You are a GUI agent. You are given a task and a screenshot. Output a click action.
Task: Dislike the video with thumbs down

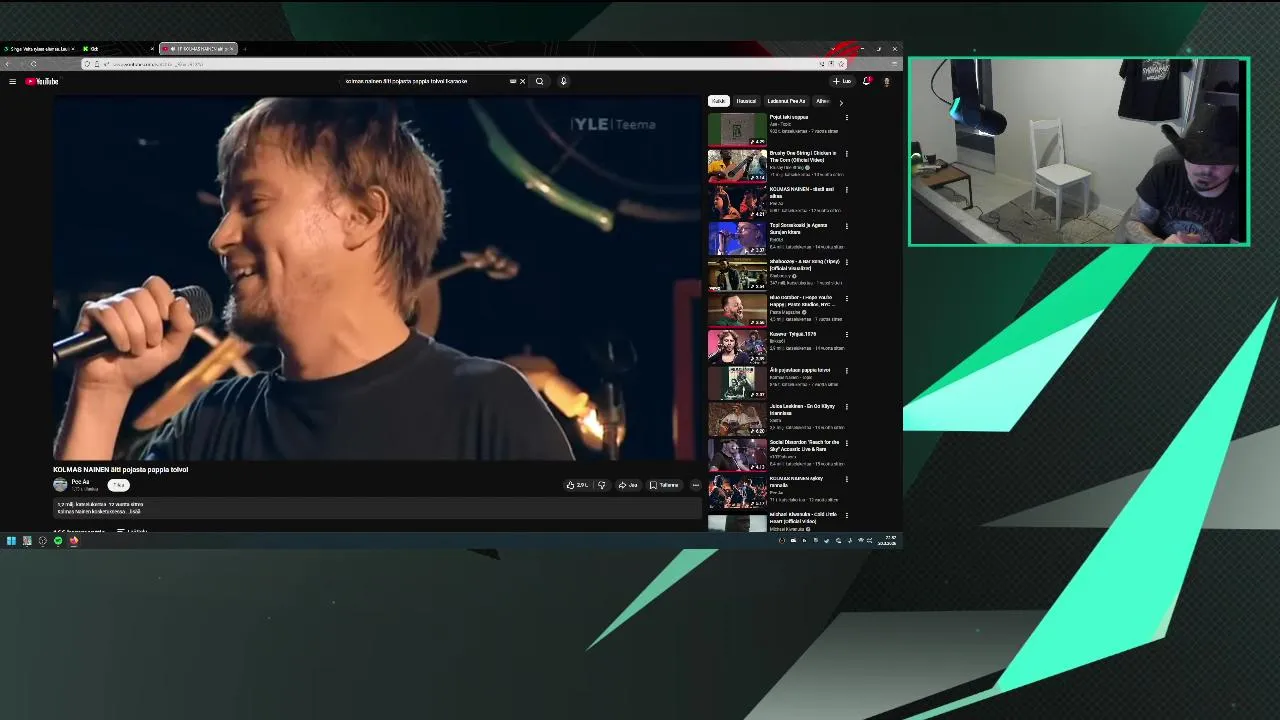coord(601,485)
